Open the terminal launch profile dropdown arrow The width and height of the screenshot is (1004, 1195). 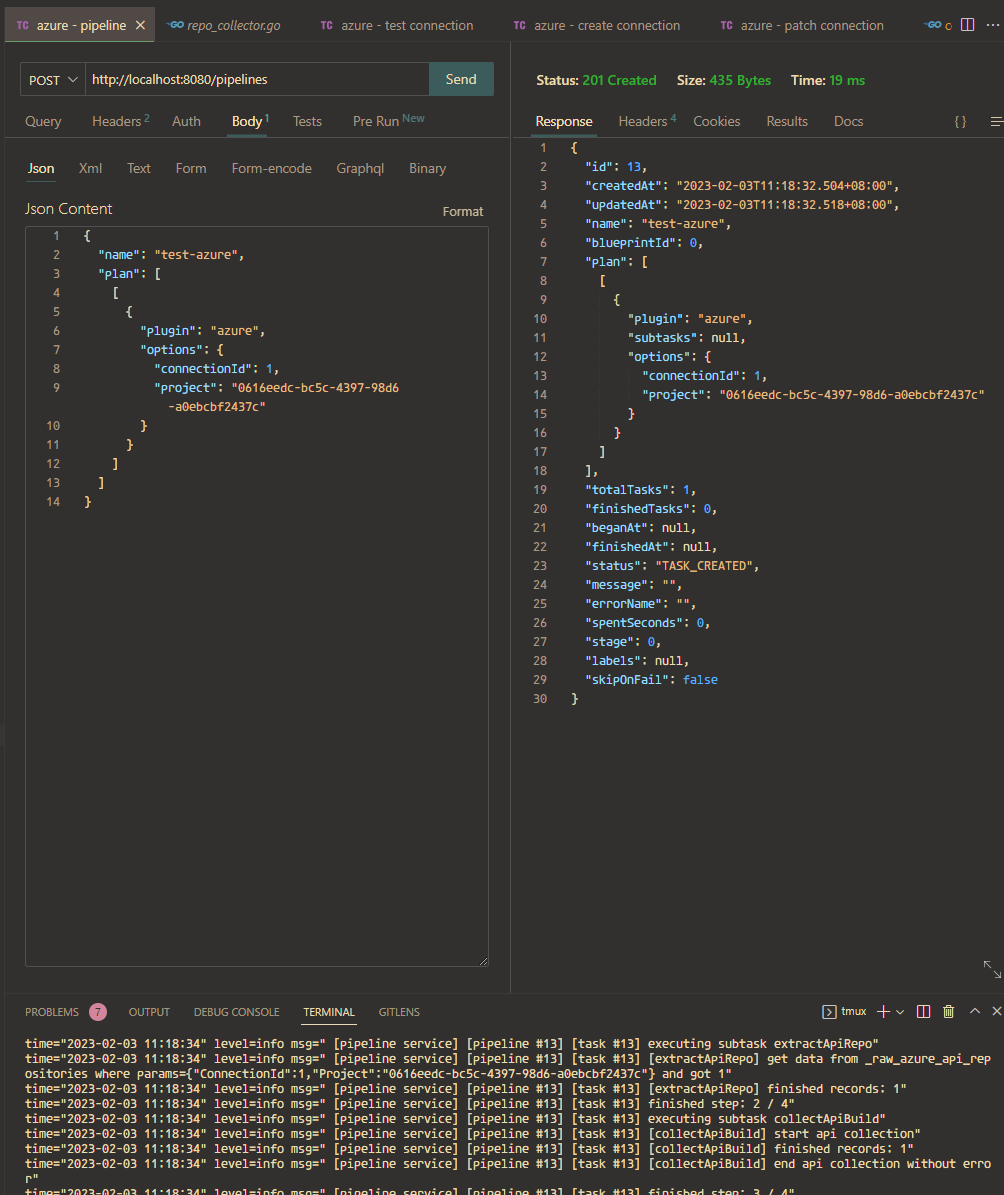tap(900, 1011)
